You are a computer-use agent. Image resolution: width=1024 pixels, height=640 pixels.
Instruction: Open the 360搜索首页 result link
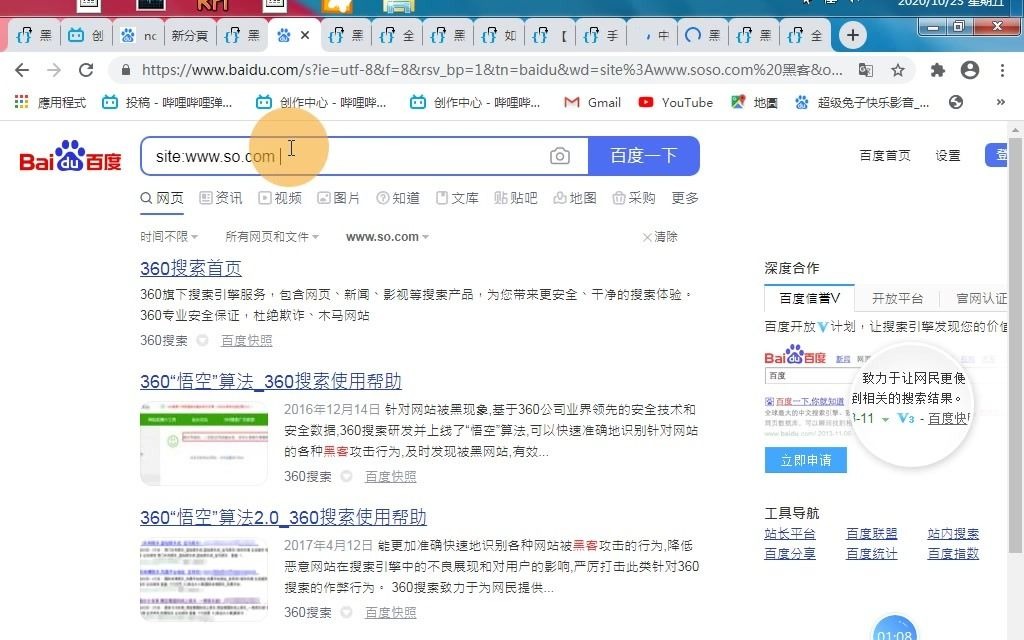190,268
